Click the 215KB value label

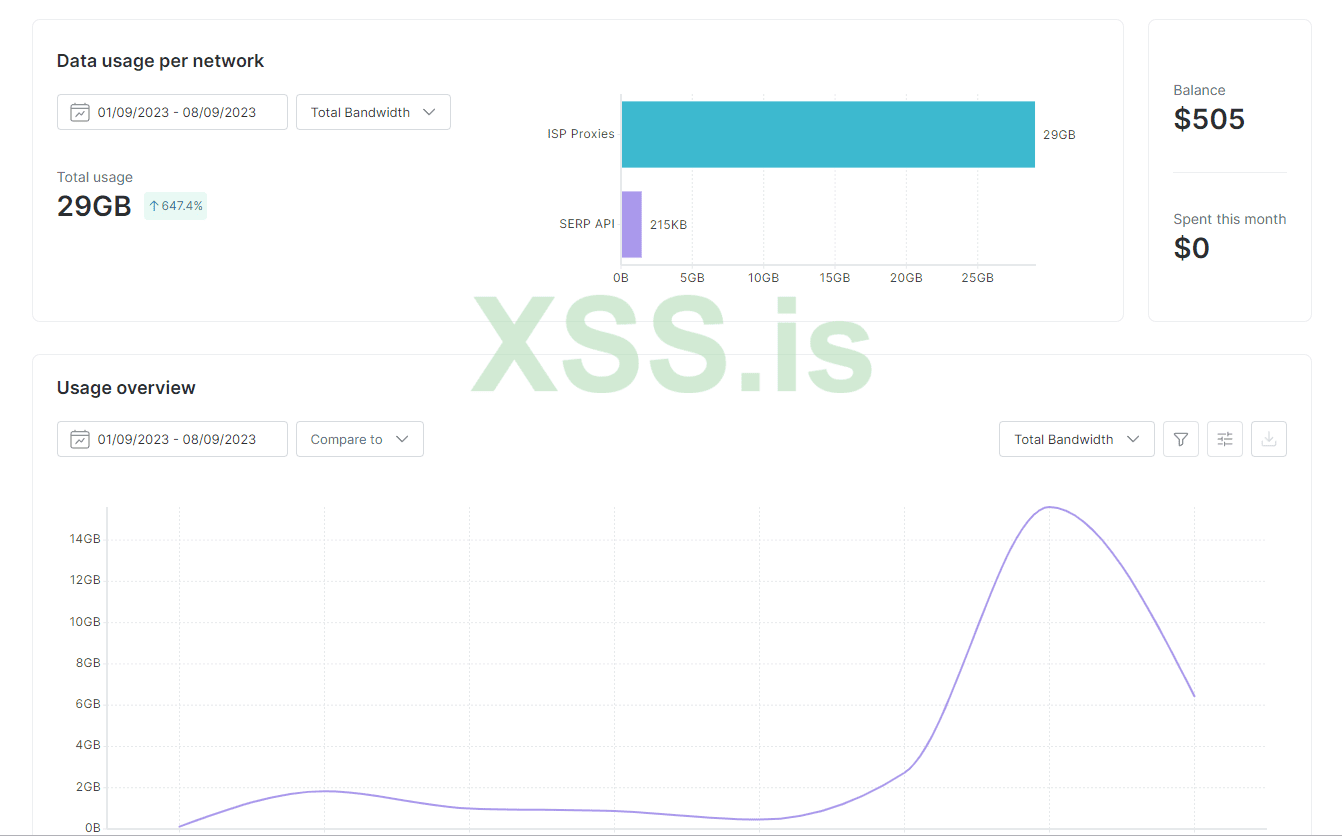pyautogui.click(x=668, y=225)
